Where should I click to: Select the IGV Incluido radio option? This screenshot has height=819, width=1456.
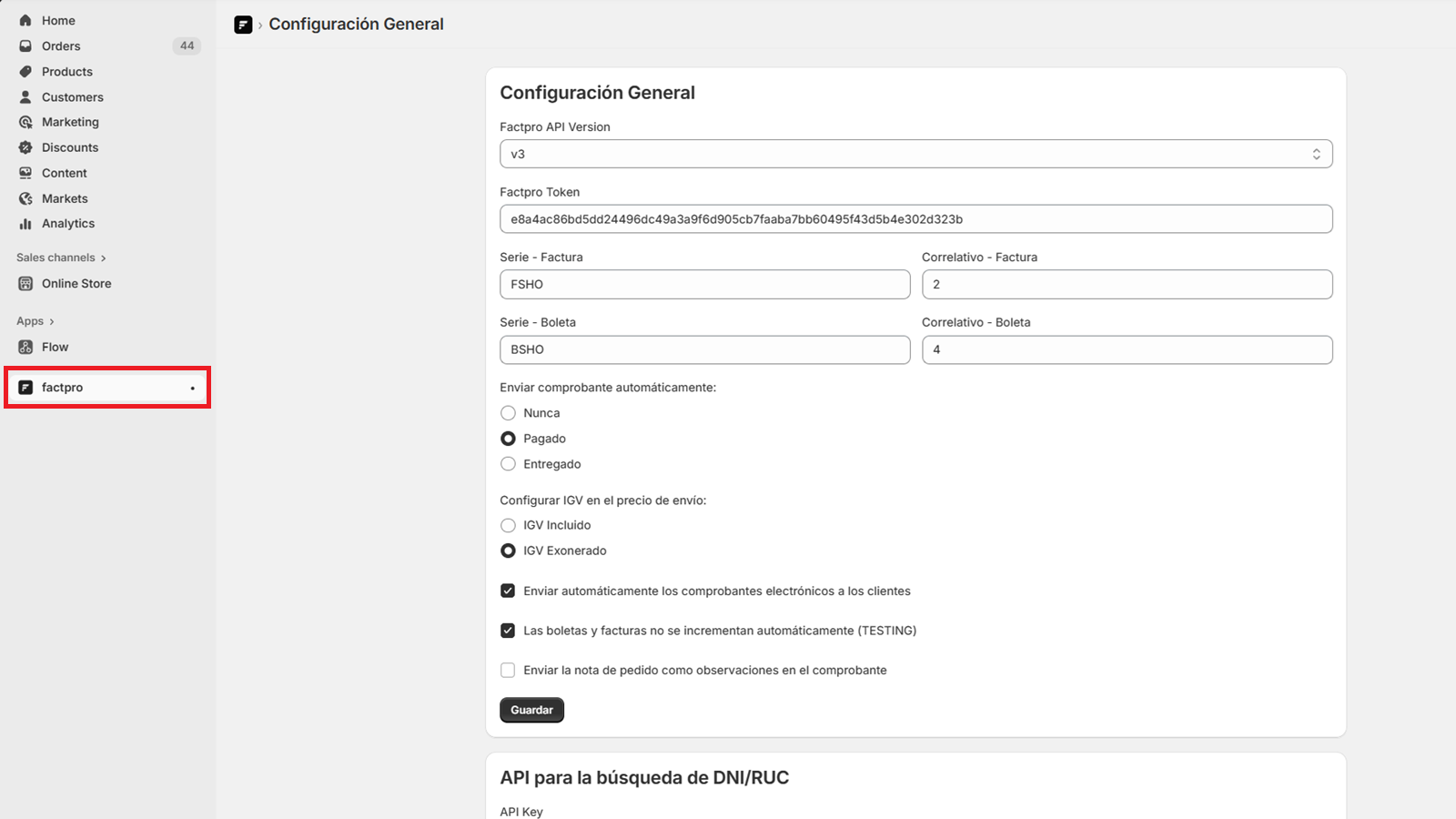tap(508, 525)
